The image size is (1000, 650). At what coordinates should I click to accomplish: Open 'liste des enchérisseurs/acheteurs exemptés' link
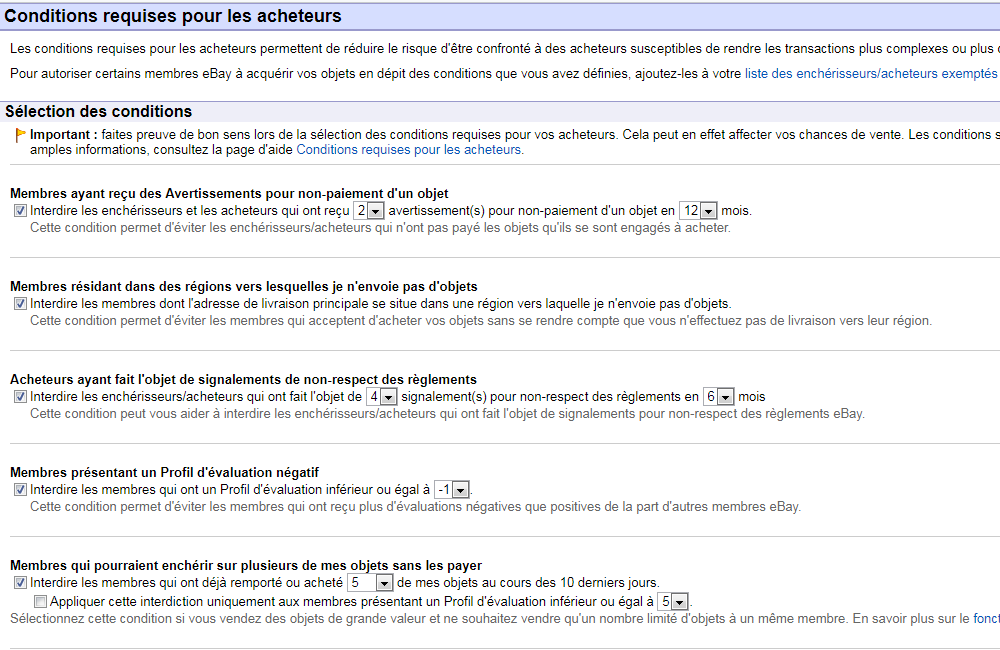(x=871, y=73)
